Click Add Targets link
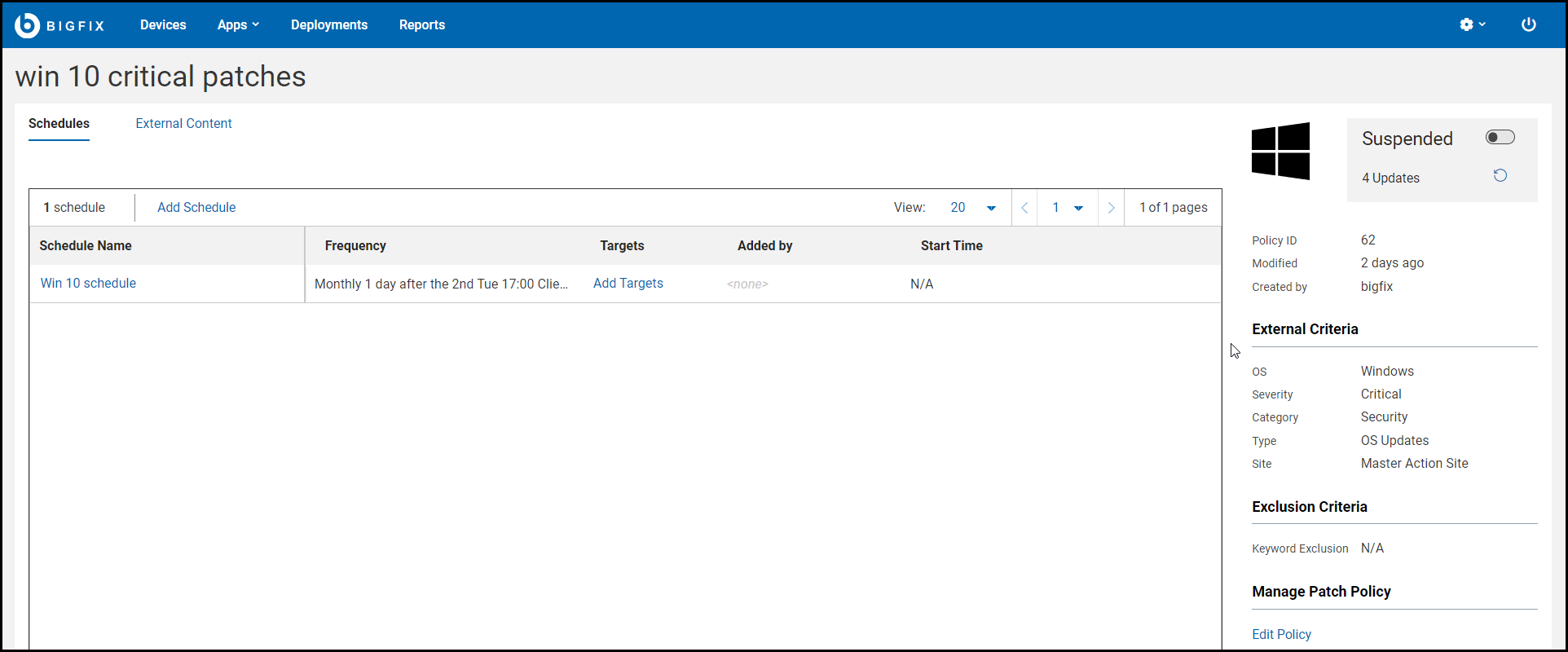The width and height of the screenshot is (1568, 652). [628, 284]
